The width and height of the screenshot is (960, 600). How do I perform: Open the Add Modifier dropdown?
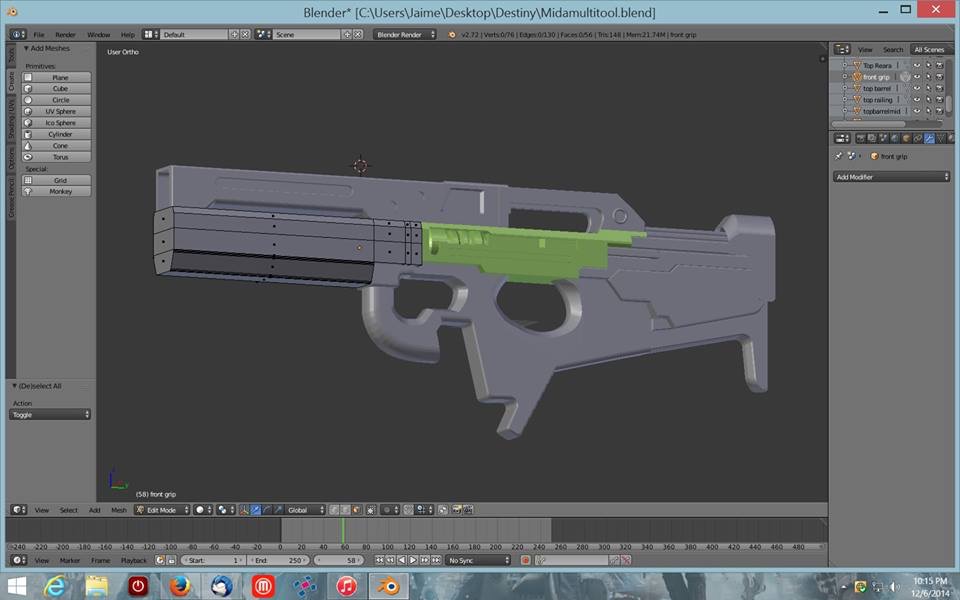[x=891, y=177]
